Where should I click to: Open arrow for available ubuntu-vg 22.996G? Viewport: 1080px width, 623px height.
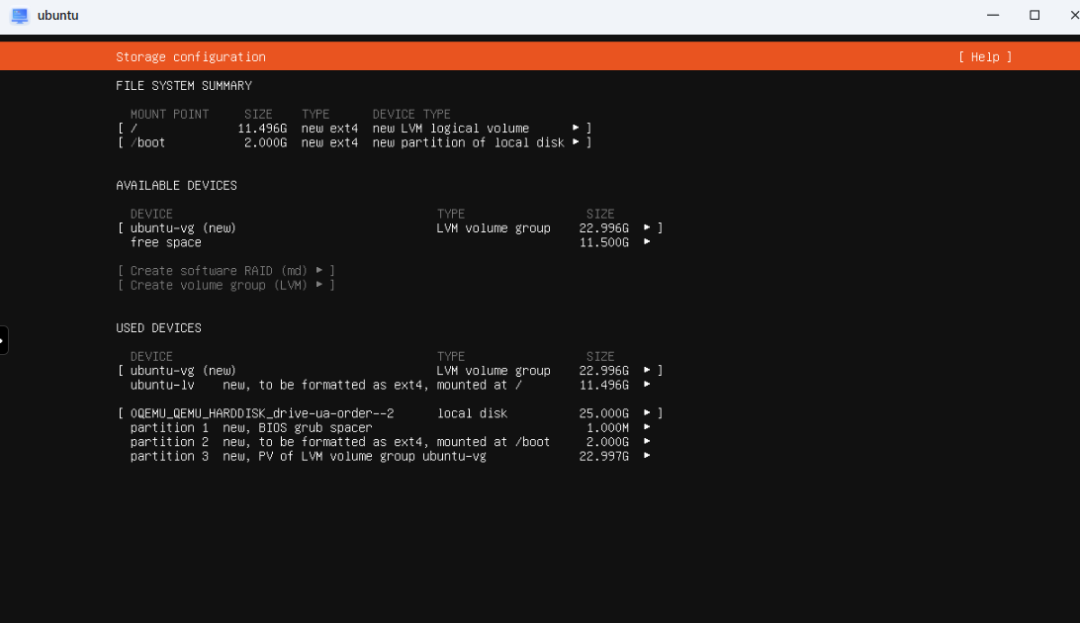point(647,228)
